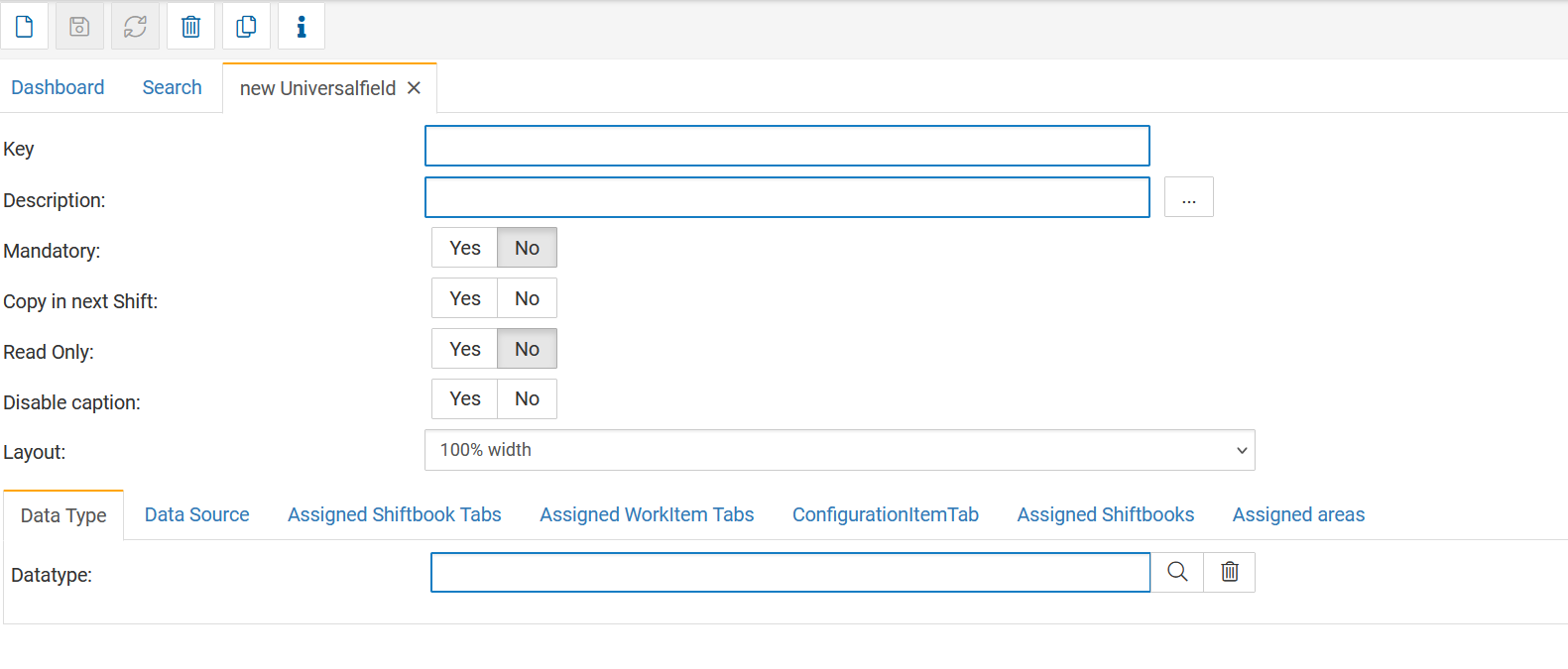This screenshot has width=1568, height=669.
Task: Open the Assigned areas tab
Action: pyautogui.click(x=1298, y=514)
